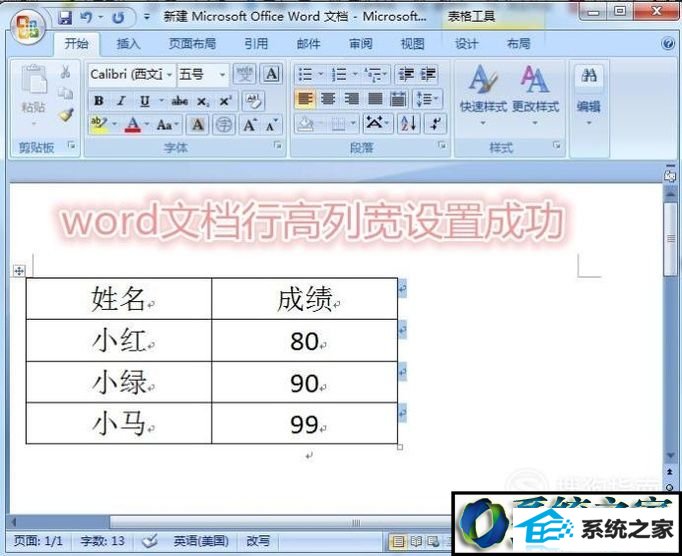Click the table cell containing 小红
This screenshot has height=556, width=682.
(x=119, y=340)
